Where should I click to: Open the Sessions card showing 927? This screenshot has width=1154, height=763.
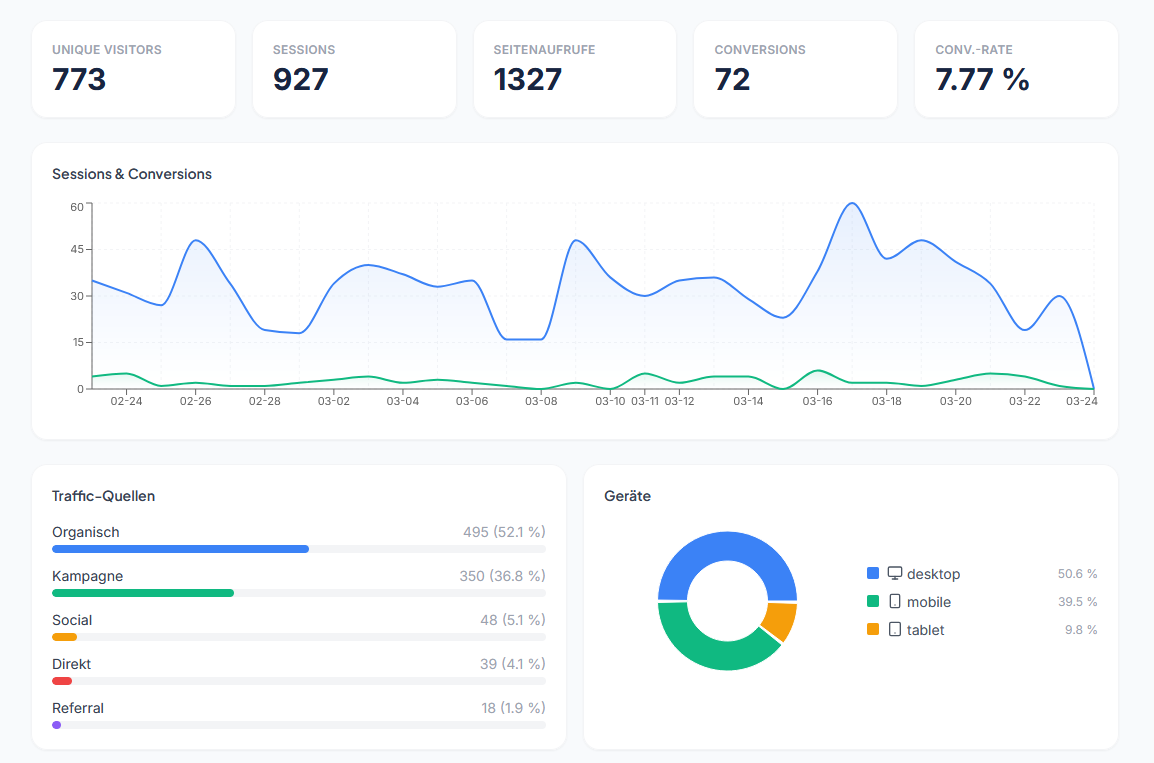click(354, 69)
